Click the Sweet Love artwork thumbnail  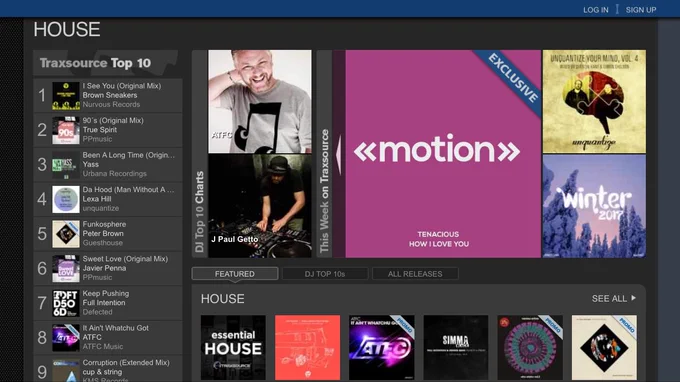(66, 269)
